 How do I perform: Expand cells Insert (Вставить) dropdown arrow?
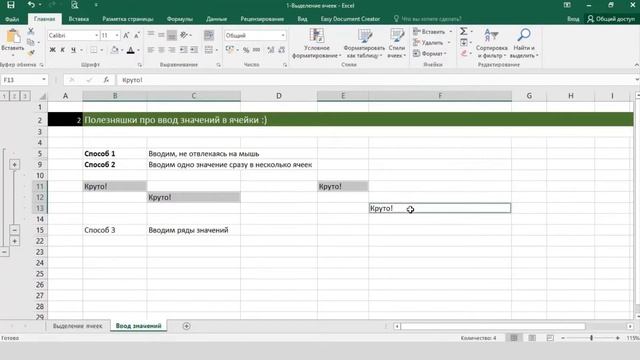click(451, 31)
